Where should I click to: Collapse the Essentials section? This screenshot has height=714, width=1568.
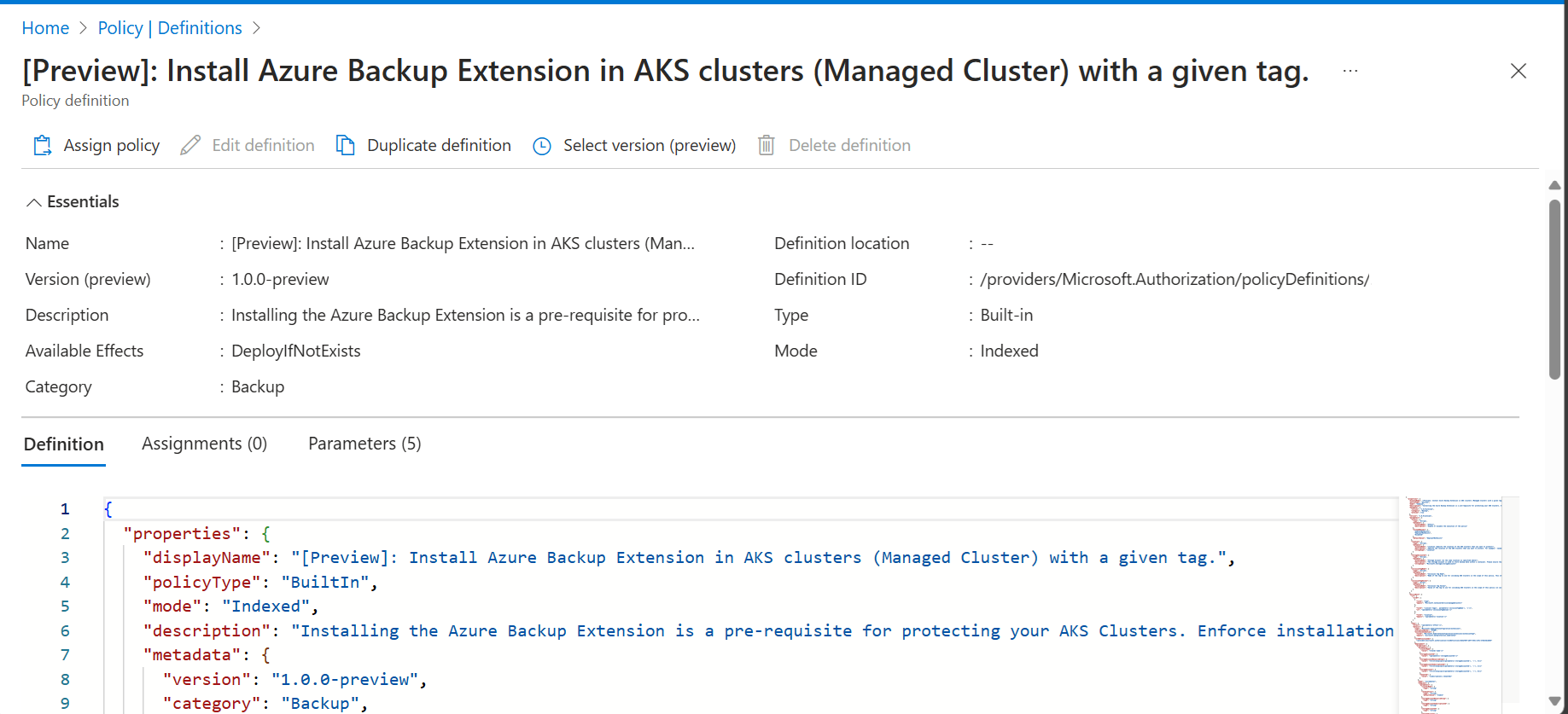(34, 202)
